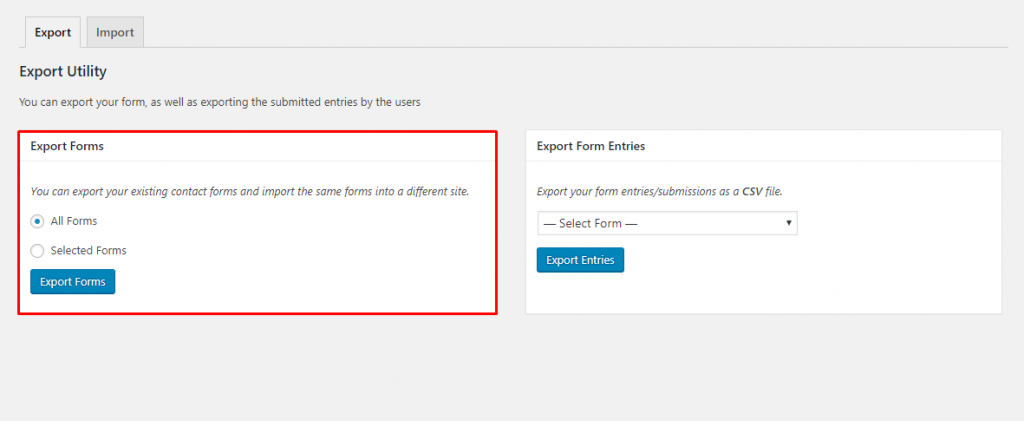Click the Export Utility heading
This screenshot has width=1024, height=421.
63,72
